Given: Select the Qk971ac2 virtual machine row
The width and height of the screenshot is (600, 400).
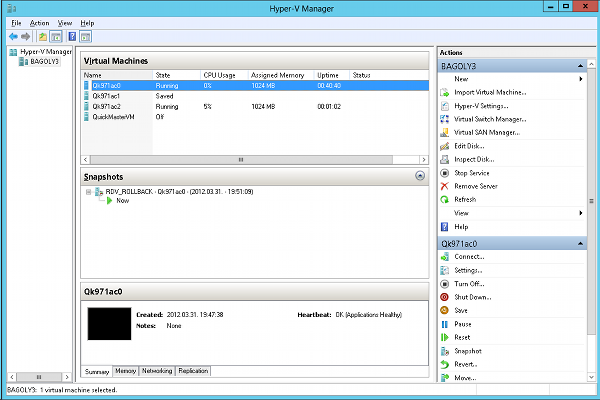Looking at the screenshot, I should coord(254,106).
